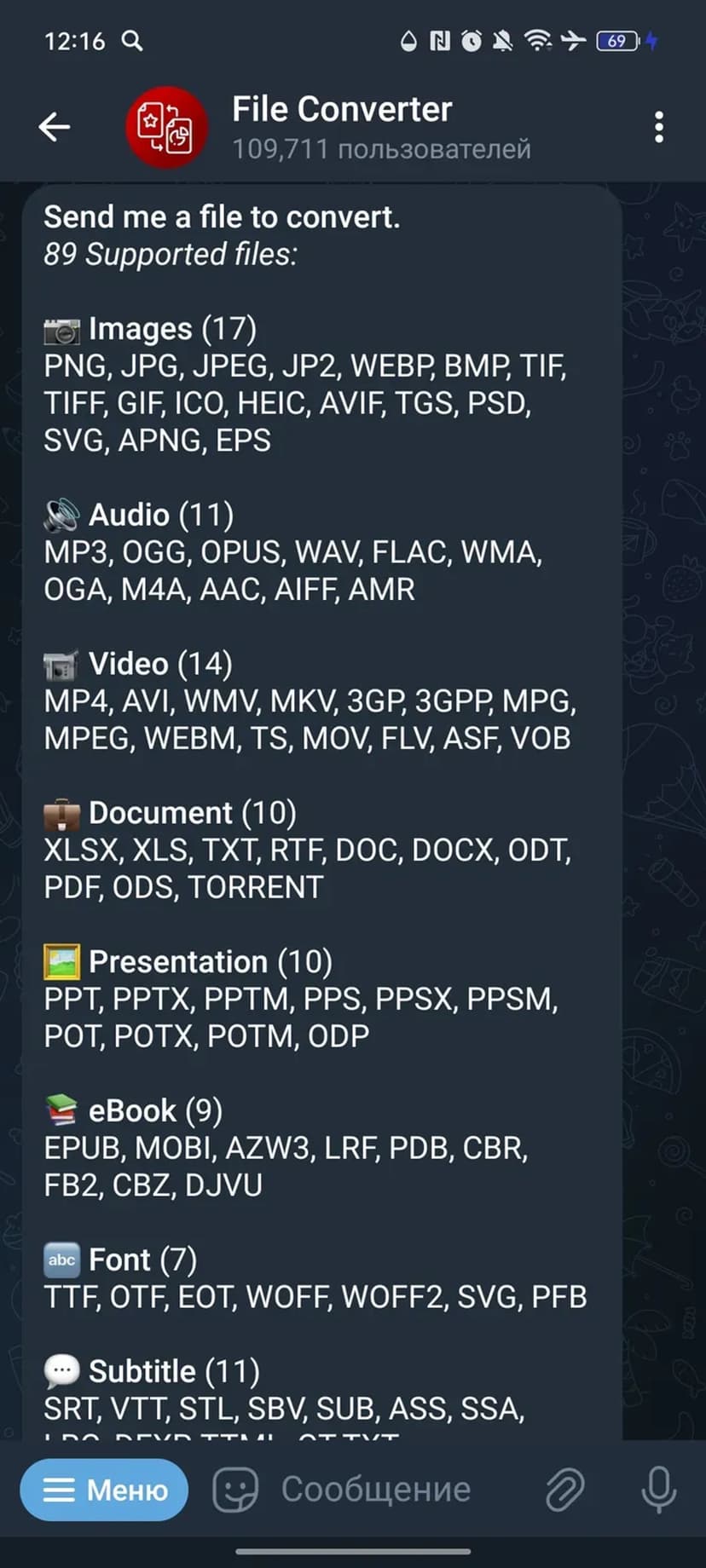Viewport: 706px width, 1568px height.
Task: Tap the search magnifier in status bar
Action: coord(132,40)
